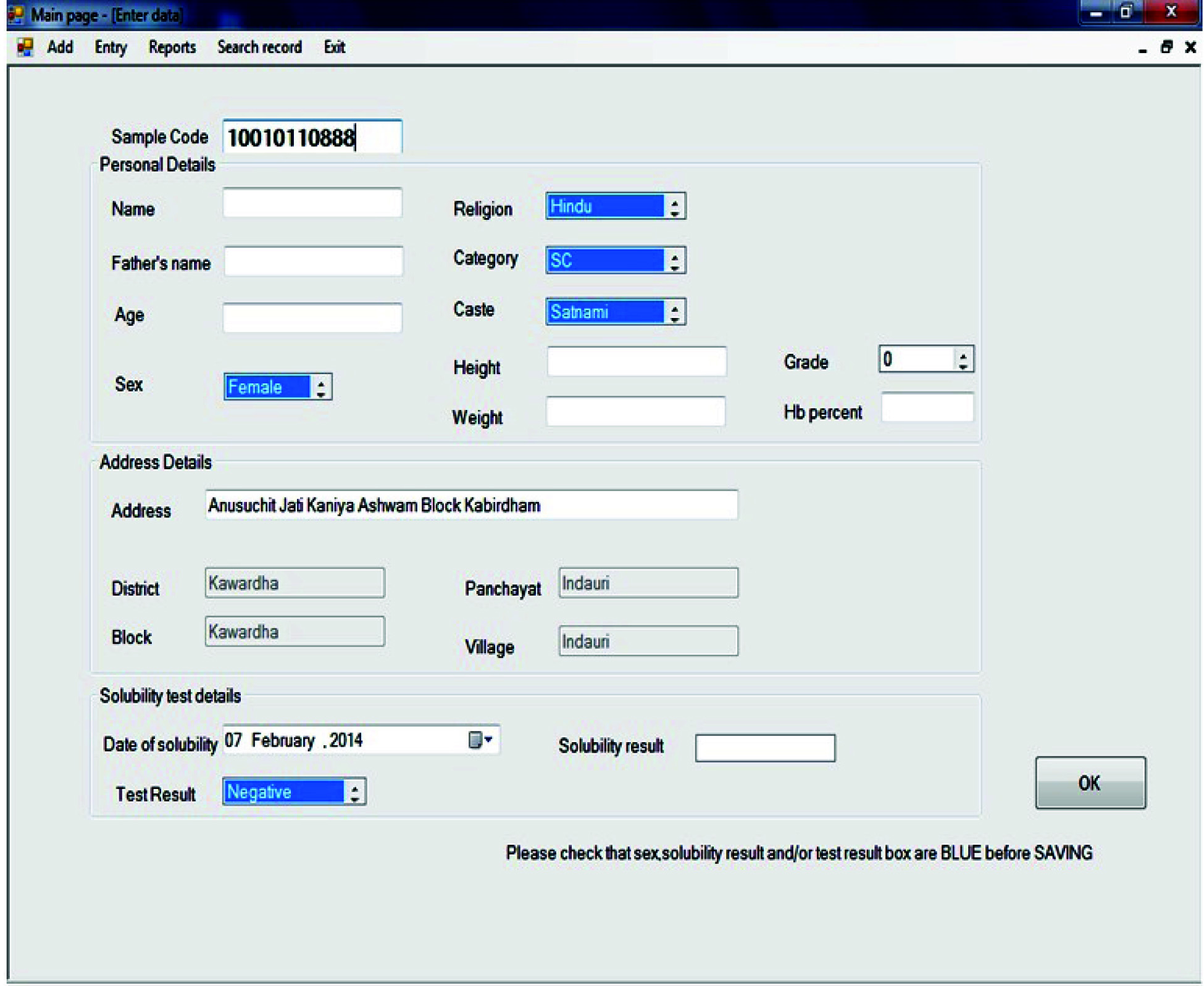This screenshot has height=986, width=1204.
Task: Open the Search record menu
Action: click(259, 48)
